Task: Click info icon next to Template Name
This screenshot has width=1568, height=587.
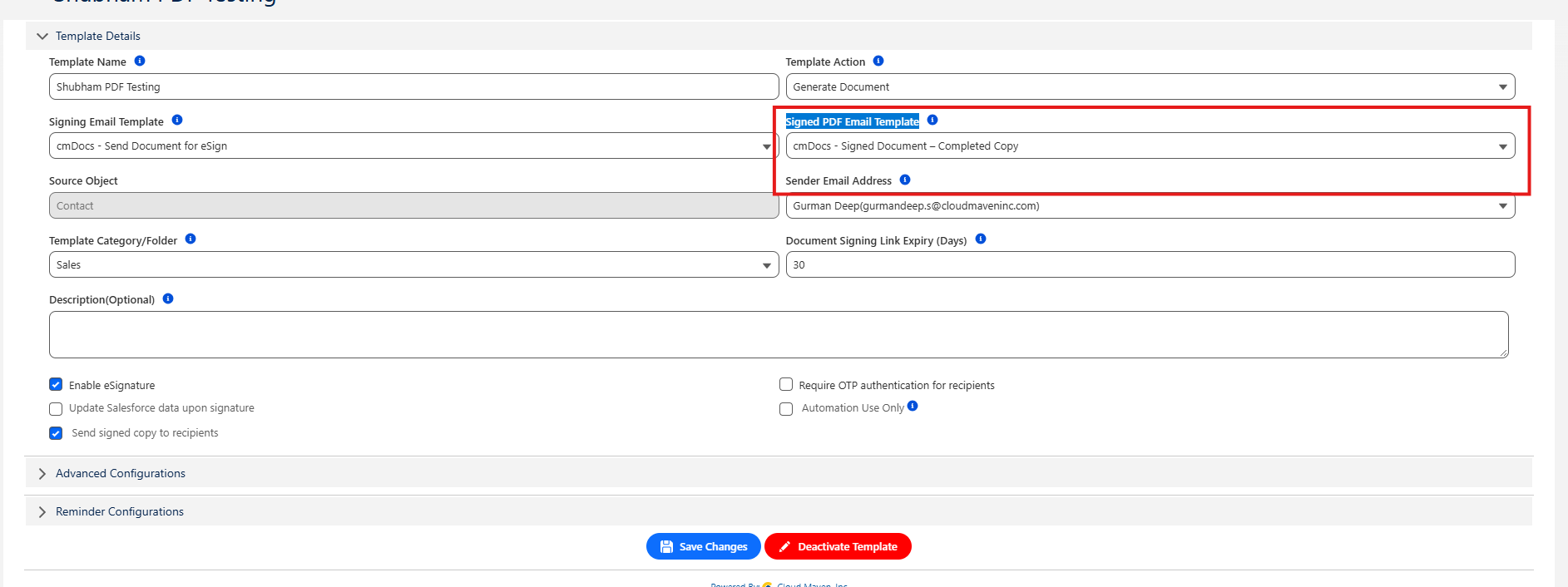Action: point(140,61)
